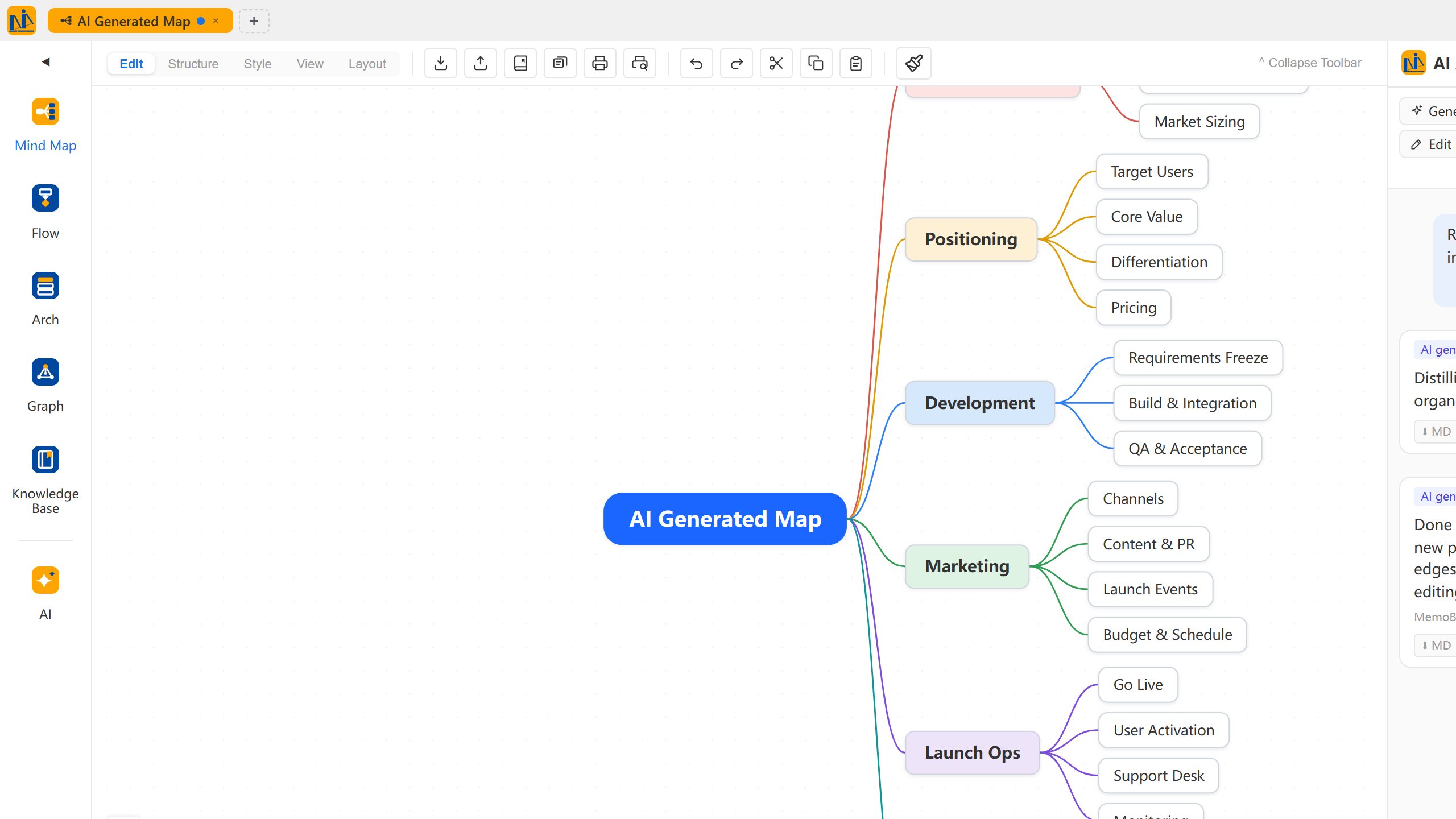Click the Support Desk node
The height and width of the screenshot is (819, 1456).
pos(1159,776)
